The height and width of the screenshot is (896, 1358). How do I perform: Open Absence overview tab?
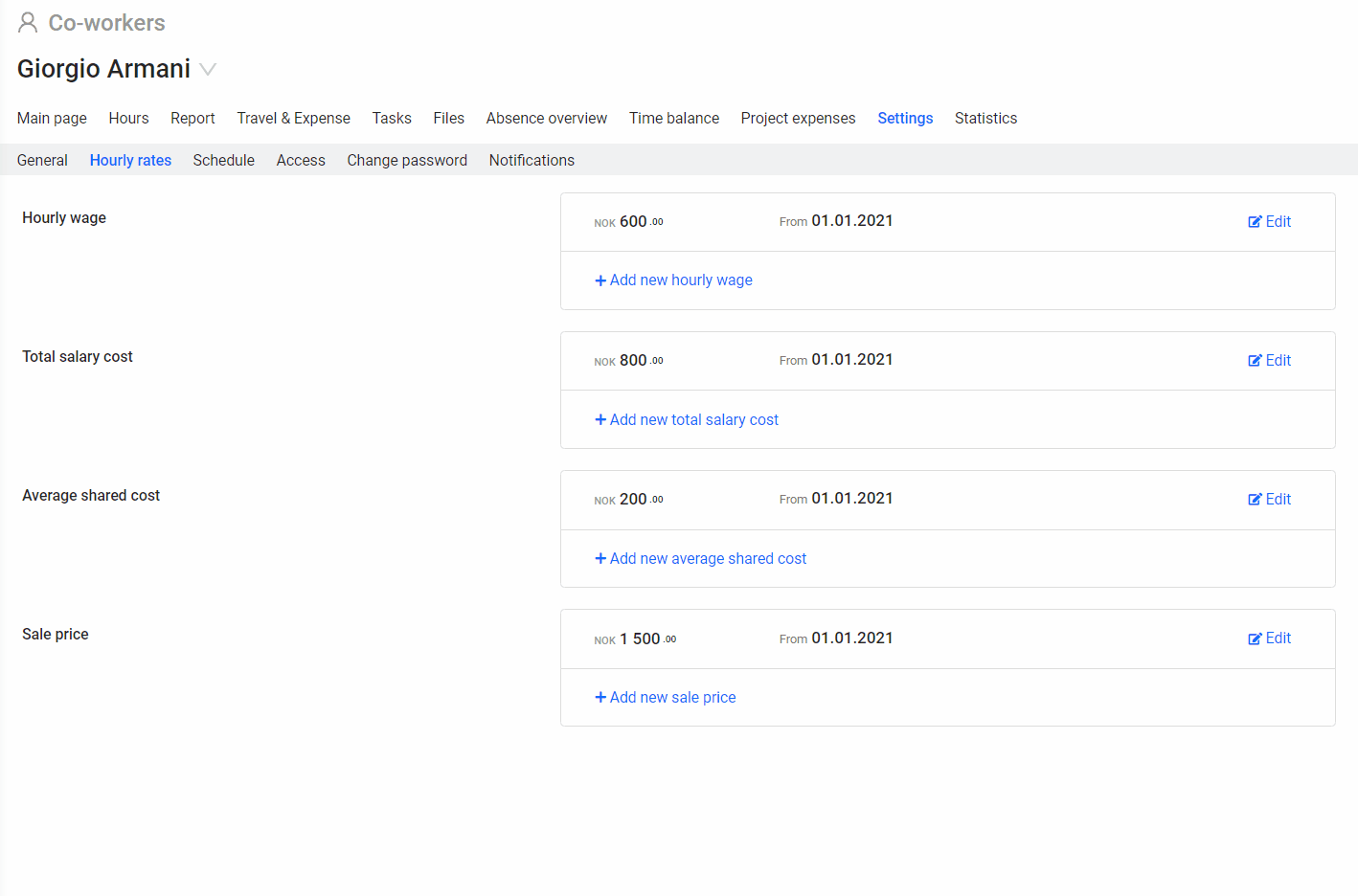pos(546,118)
